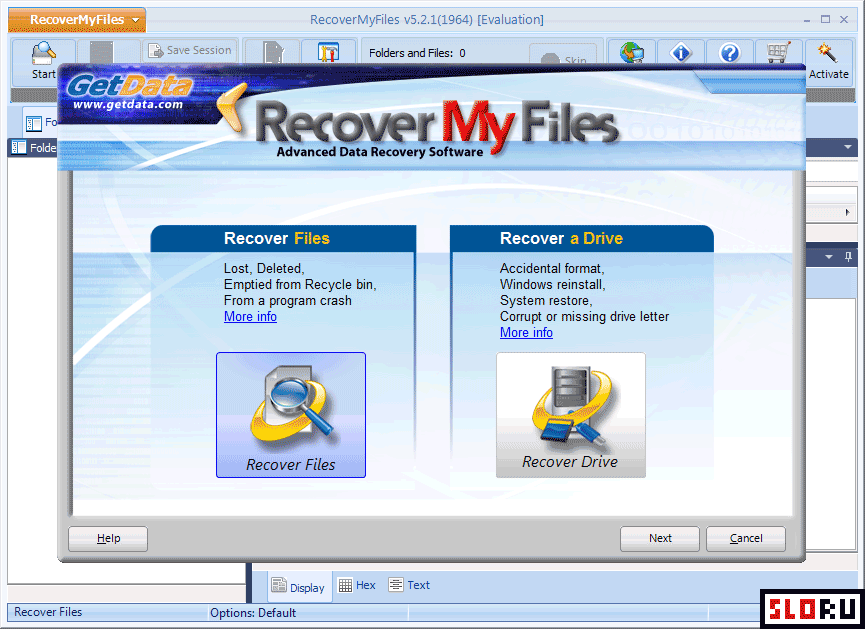Click the www.getdata.com GetData logo
This screenshot has height=629, width=865.
[129, 93]
